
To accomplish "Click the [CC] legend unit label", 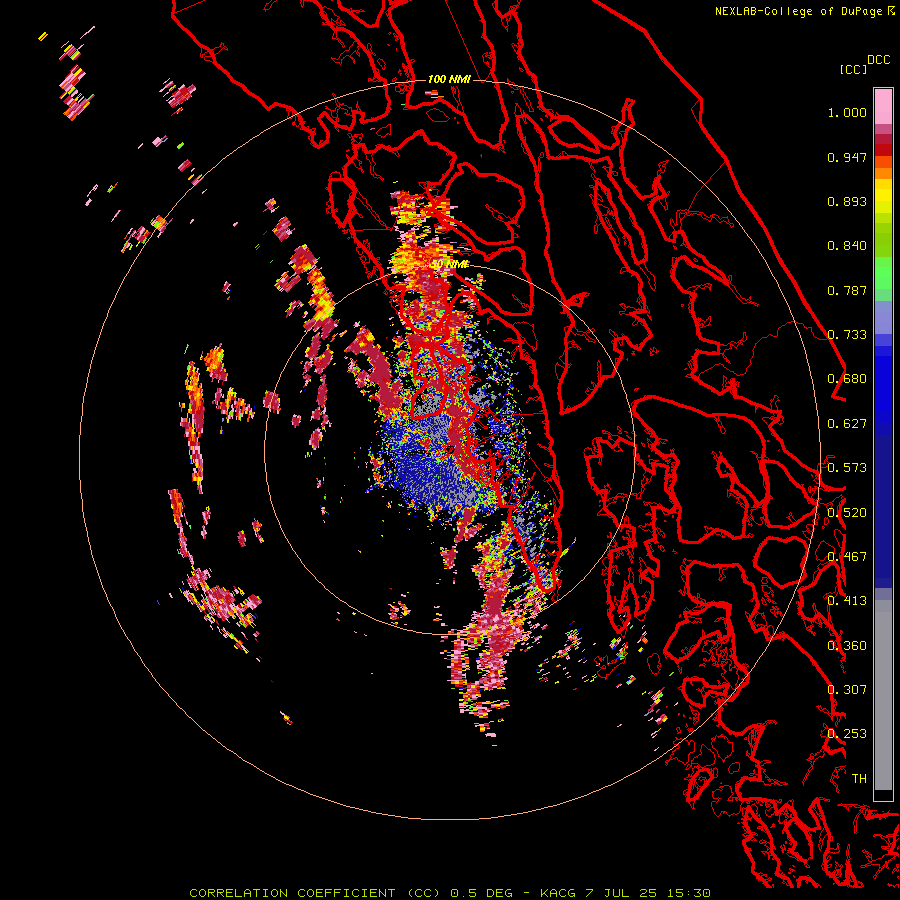I will point(853,69).
